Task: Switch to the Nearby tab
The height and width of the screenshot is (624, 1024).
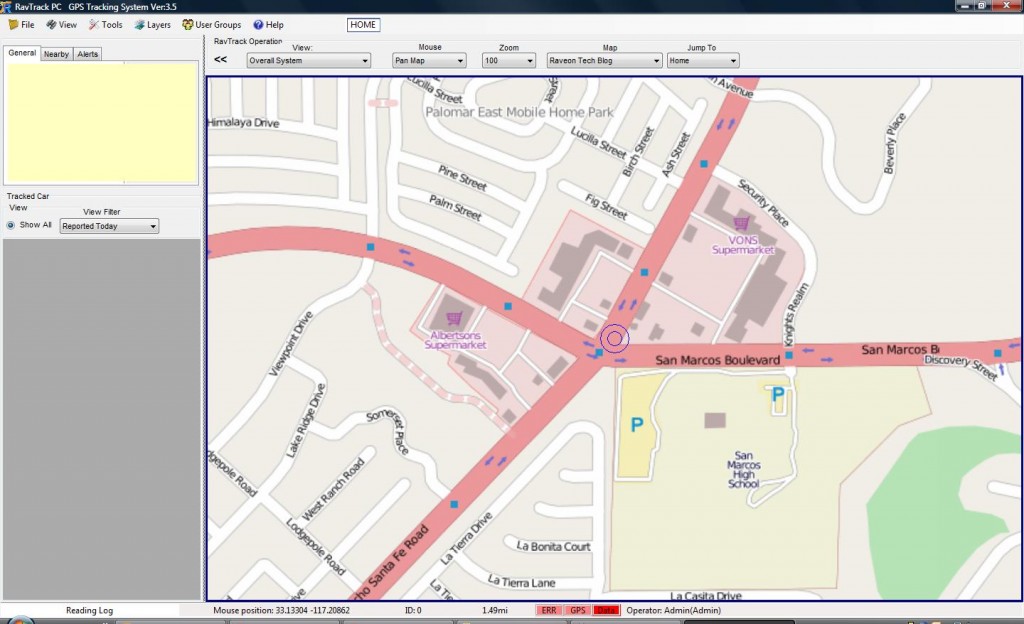Action: click(x=55, y=54)
